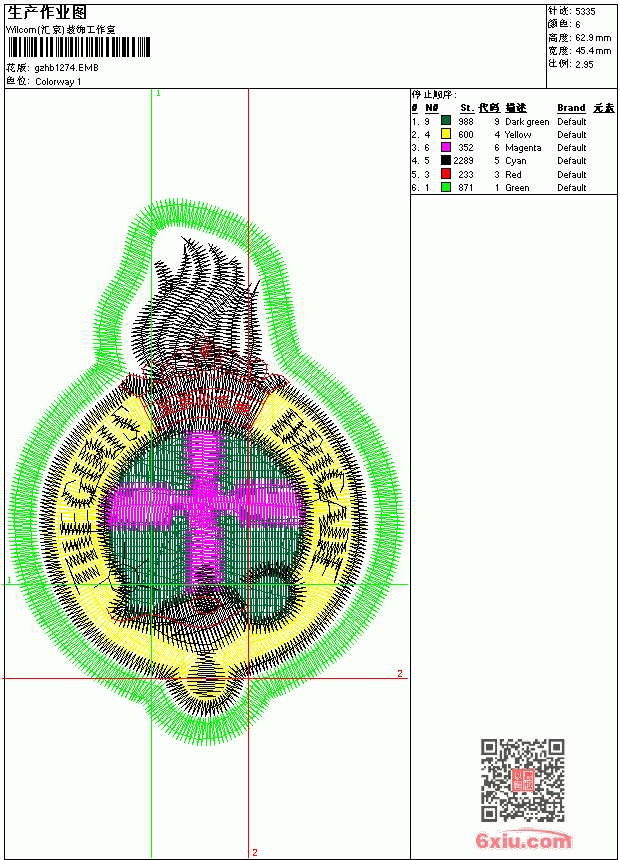Select the Dark green stop sequence row
This screenshot has height=860, width=620.
tap(514, 121)
